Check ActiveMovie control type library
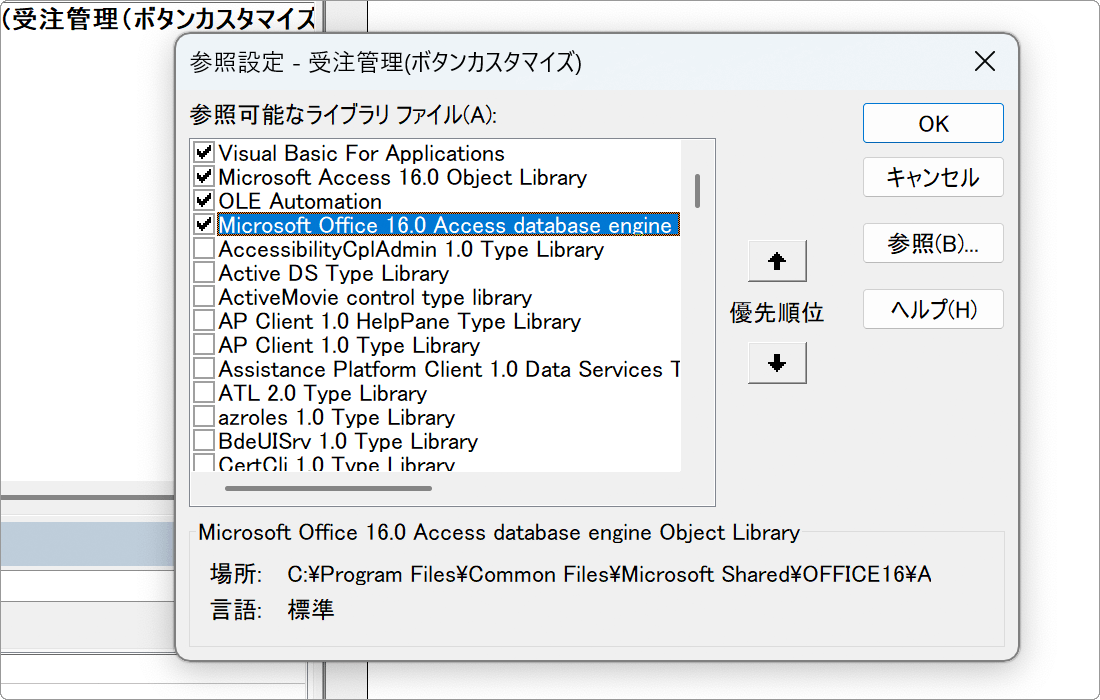 point(203,296)
